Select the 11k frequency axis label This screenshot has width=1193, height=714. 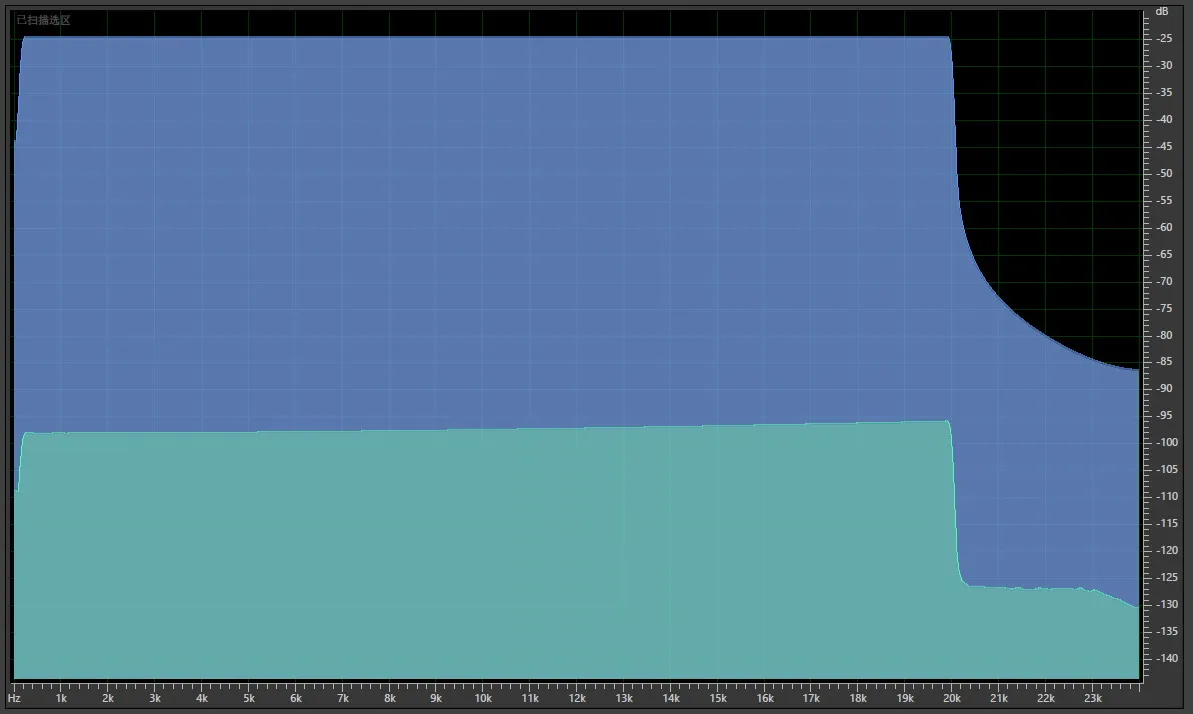pos(530,698)
